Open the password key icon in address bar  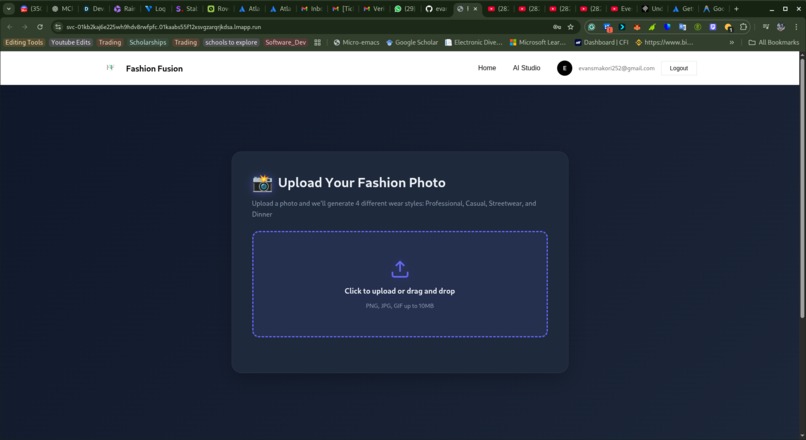557,27
